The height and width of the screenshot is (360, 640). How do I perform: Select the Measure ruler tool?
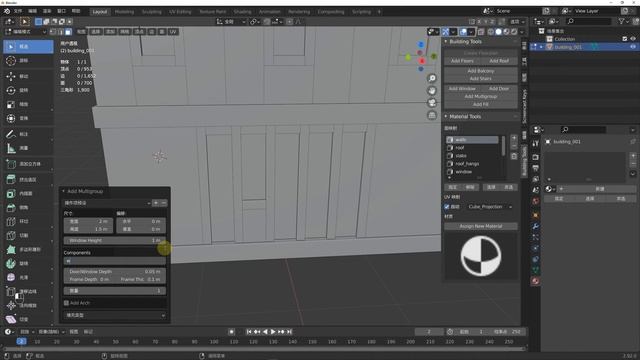(28, 148)
